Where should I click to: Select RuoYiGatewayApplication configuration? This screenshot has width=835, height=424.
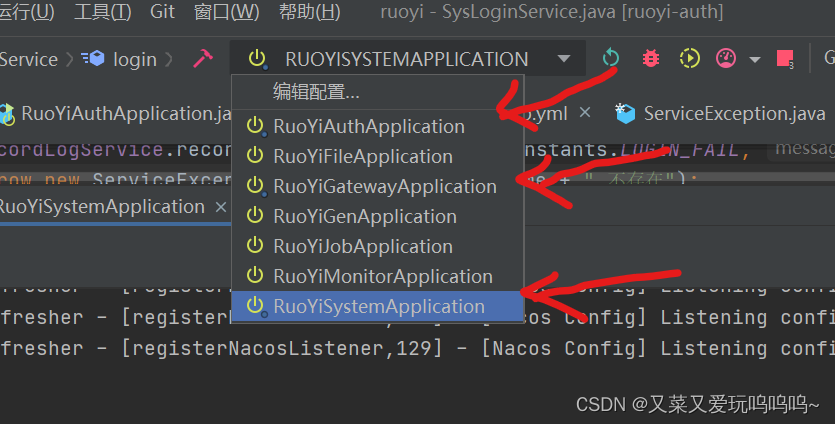[378, 186]
